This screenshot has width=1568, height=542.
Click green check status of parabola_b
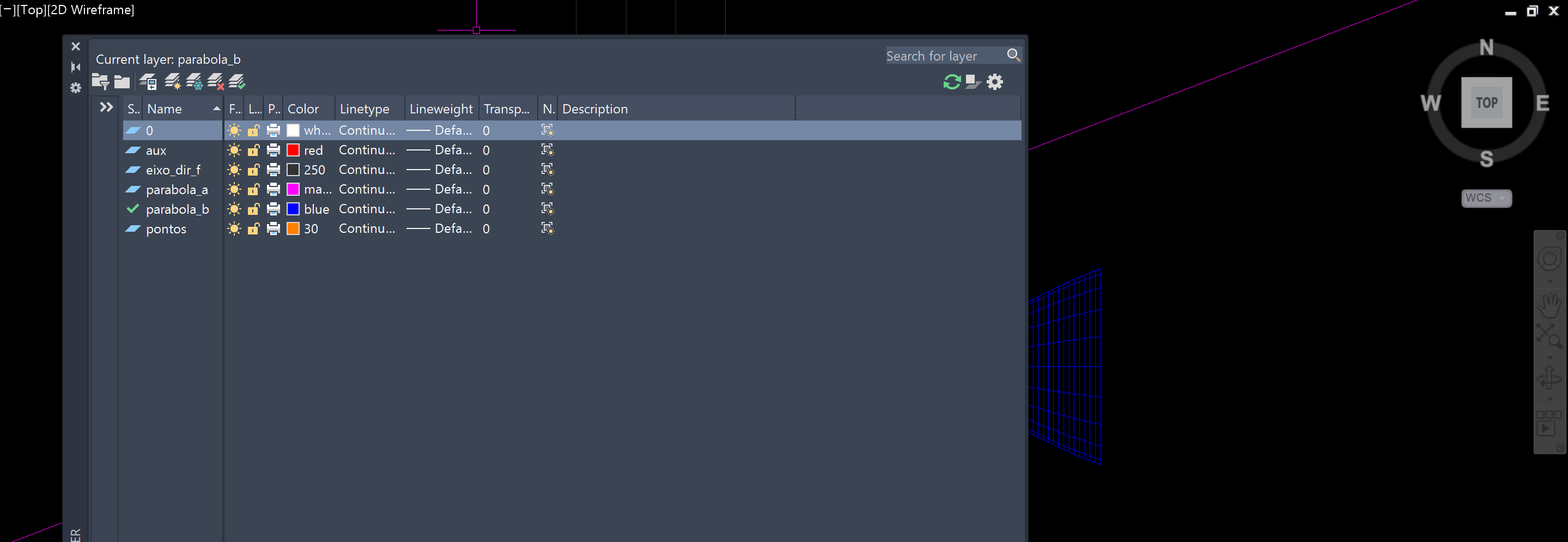pyautogui.click(x=133, y=209)
